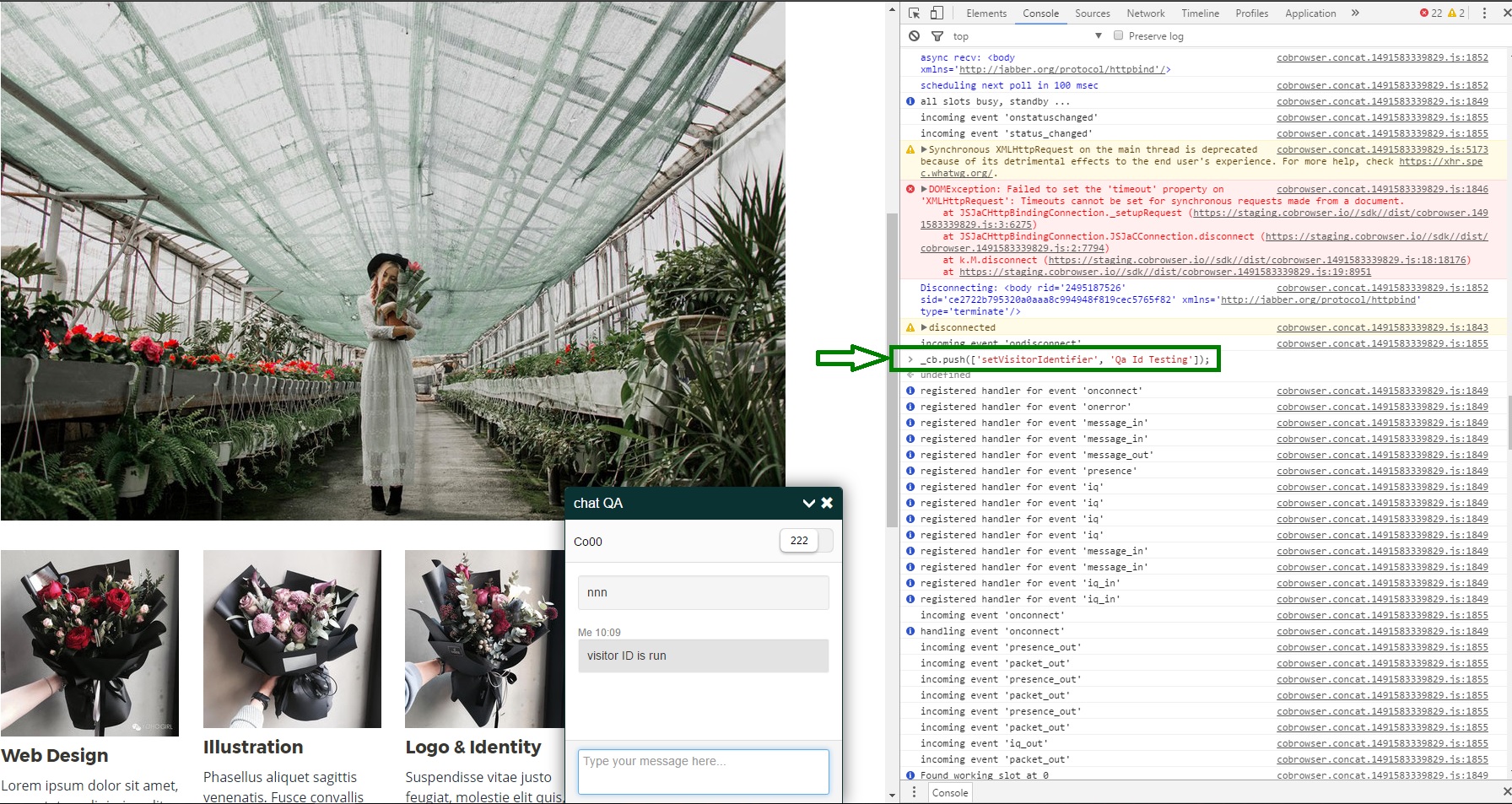Click the Logo & Identity bouquet thumbnail
The height and width of the screenshot is (804, 1512).
click(484, 639)
